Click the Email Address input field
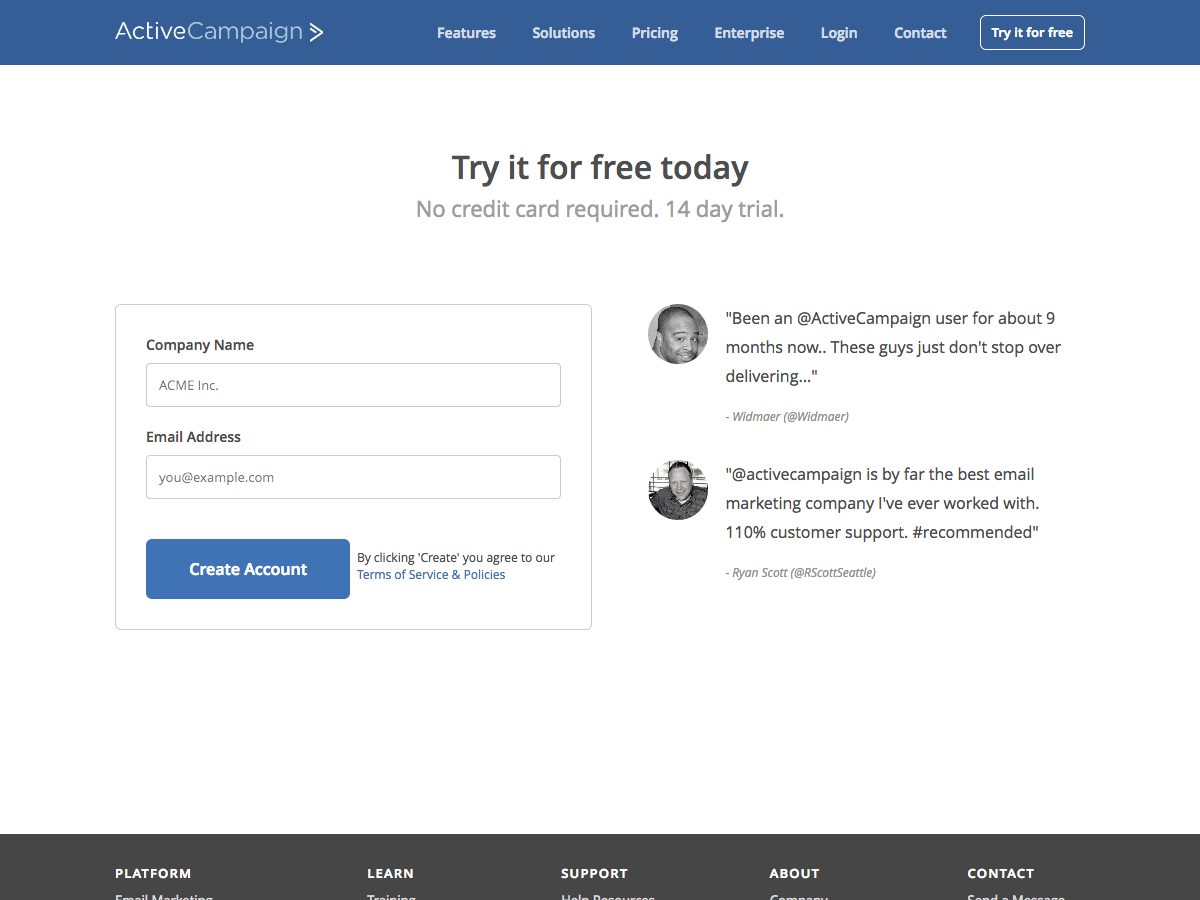This screenshot has height=900, width=1200. click(353, 477)
